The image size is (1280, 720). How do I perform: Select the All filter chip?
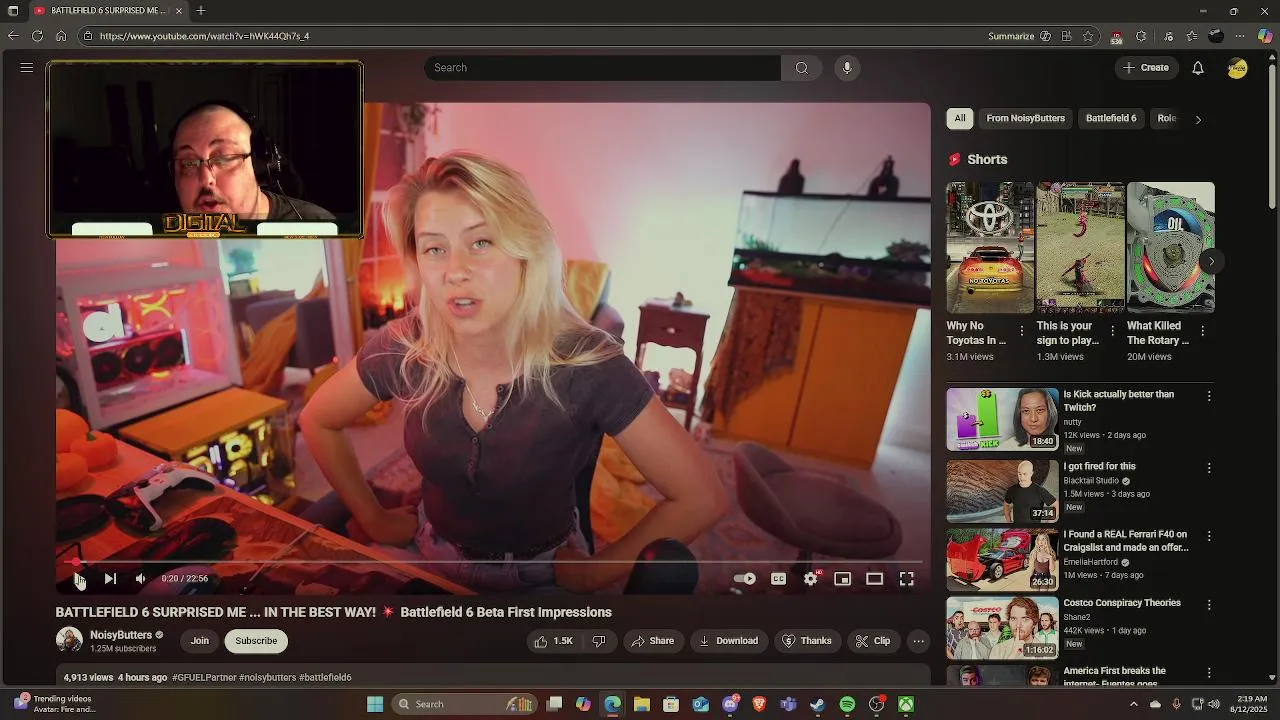(960, 118)
